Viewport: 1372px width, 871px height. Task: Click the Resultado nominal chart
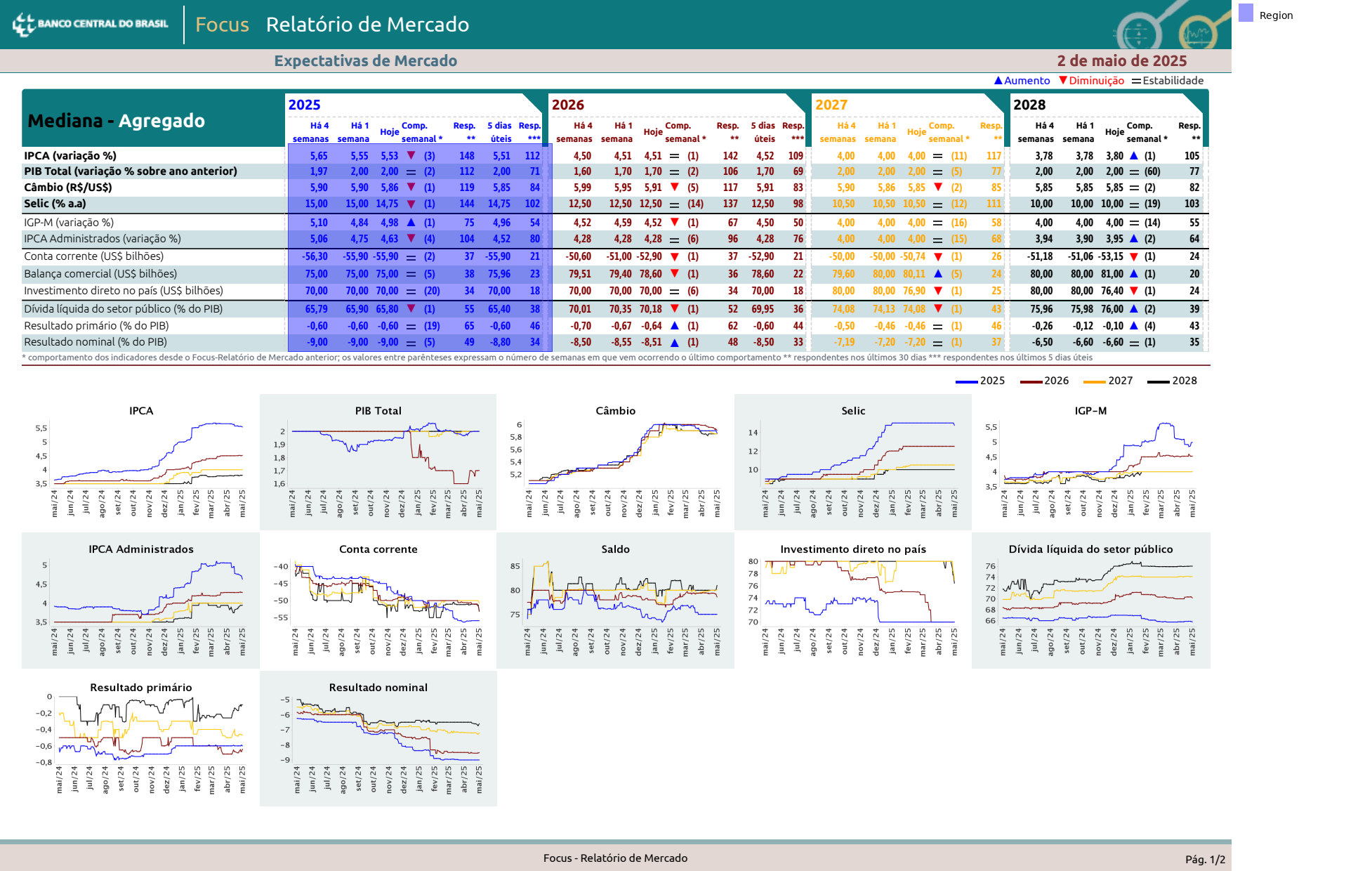pyautogui.click(x=378, y=738)
